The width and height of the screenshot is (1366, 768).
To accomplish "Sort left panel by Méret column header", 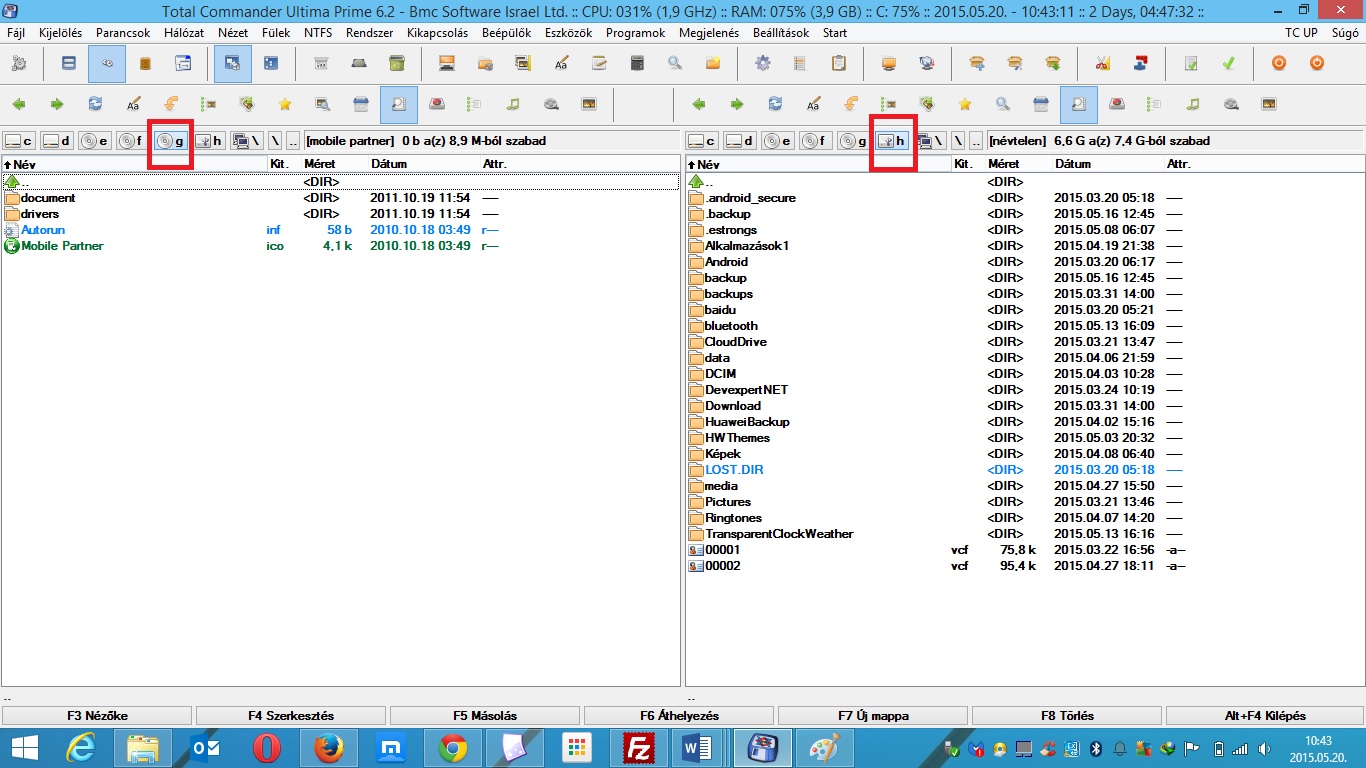I will coord(334,164).
